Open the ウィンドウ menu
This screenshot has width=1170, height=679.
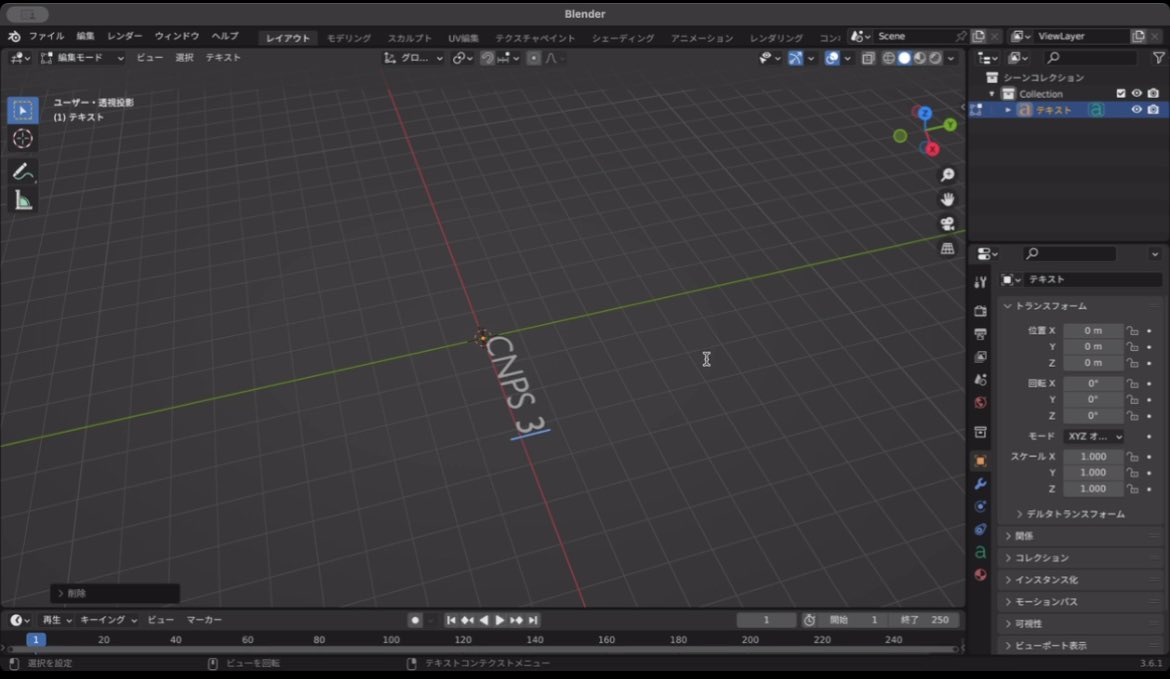pyautogui.click(x=177, y=37)
